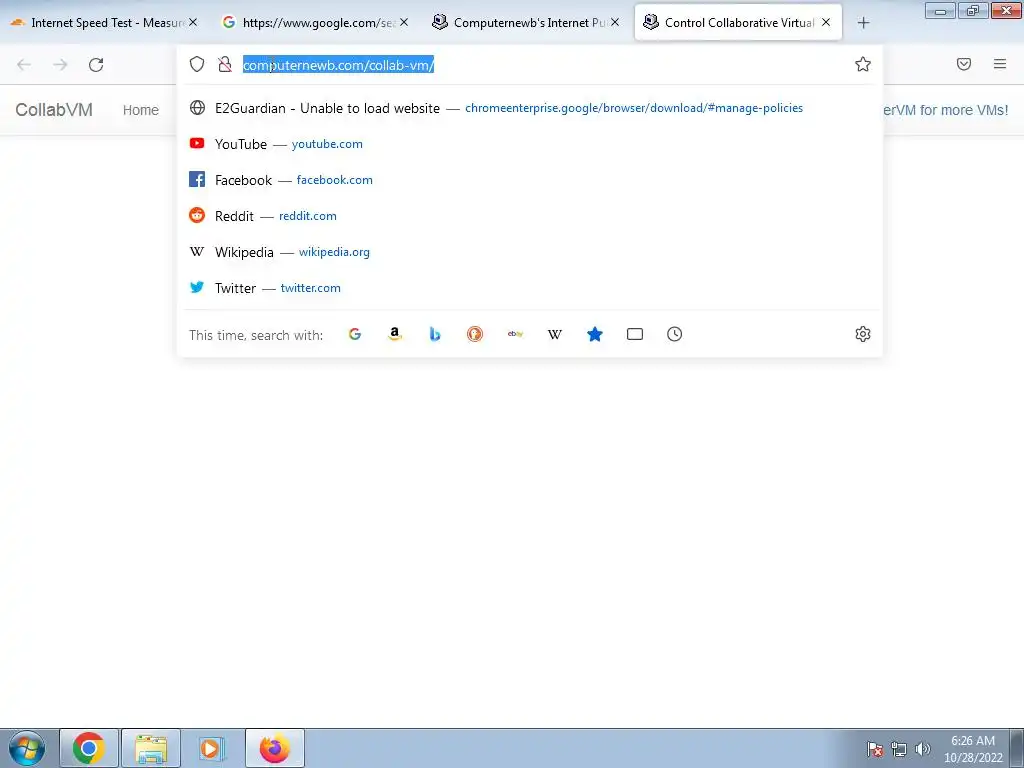1024x768 pixels.
Task: Close the Internet Speed Test tab
Action: pos(193,22)
